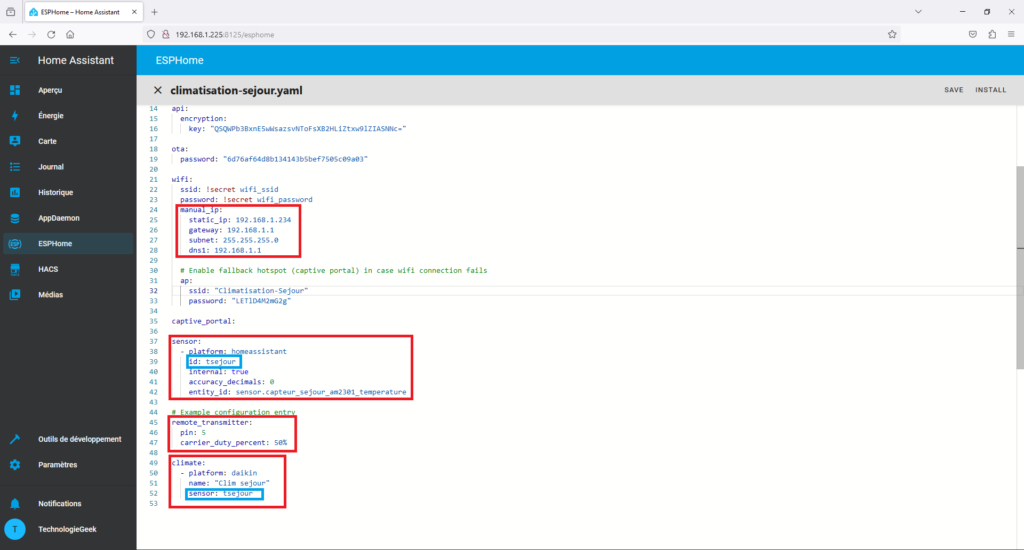The height and width of the screenshot is (550, 1024).
Task: Open the Journal logbook
Action: point(51,167)
